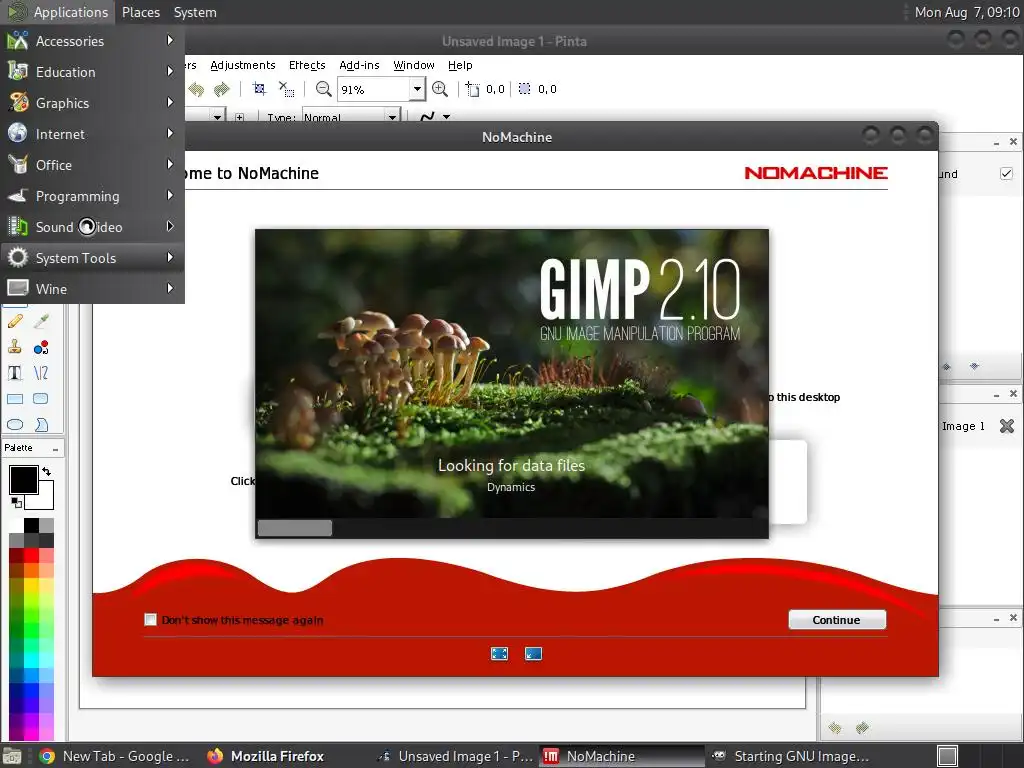Screen dimensions: 1024x768
Task: Open the System Tools submenu
Action: click(x=92, y=258)
